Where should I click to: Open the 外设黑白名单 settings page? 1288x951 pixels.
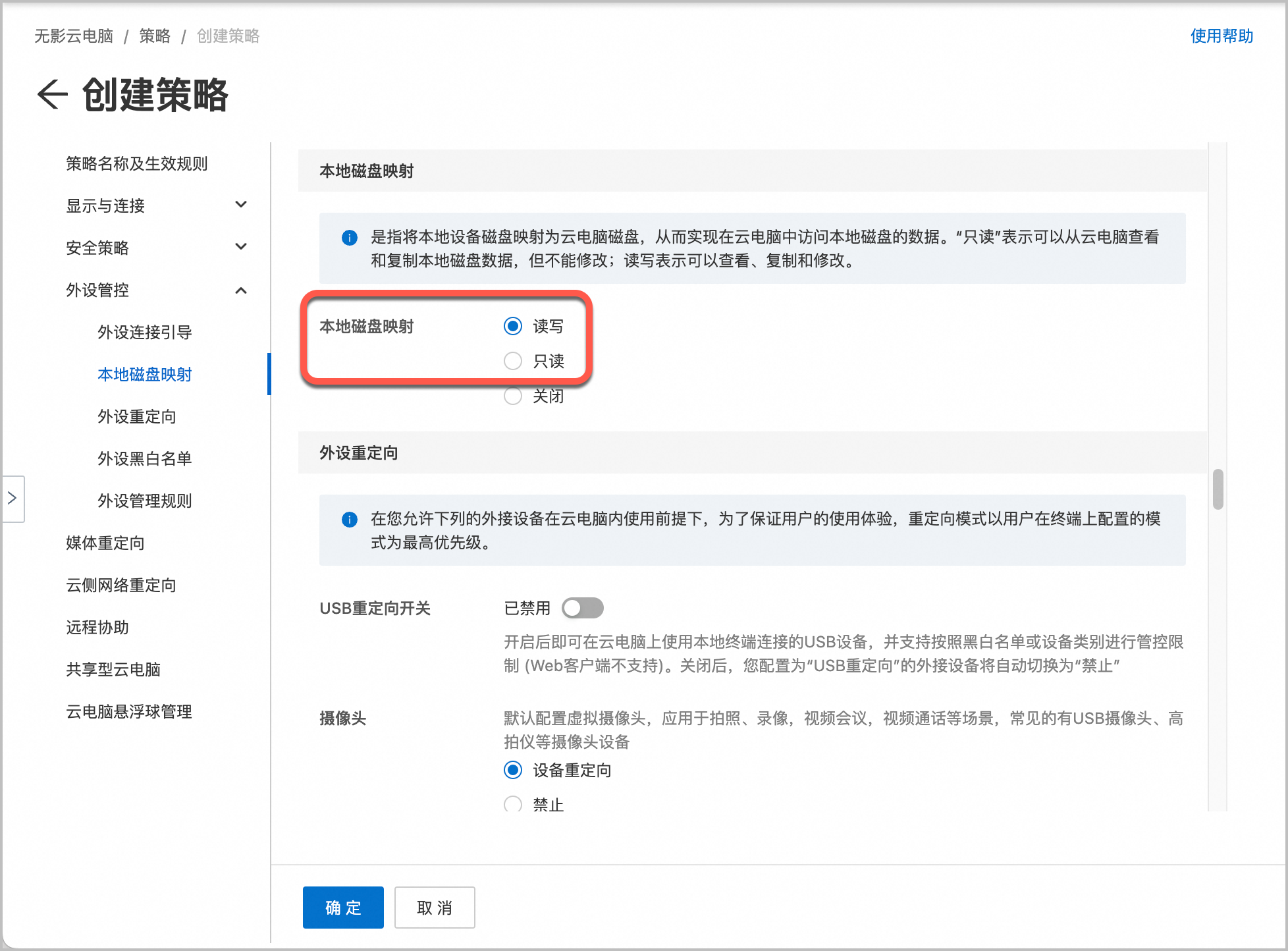[144, 458]
